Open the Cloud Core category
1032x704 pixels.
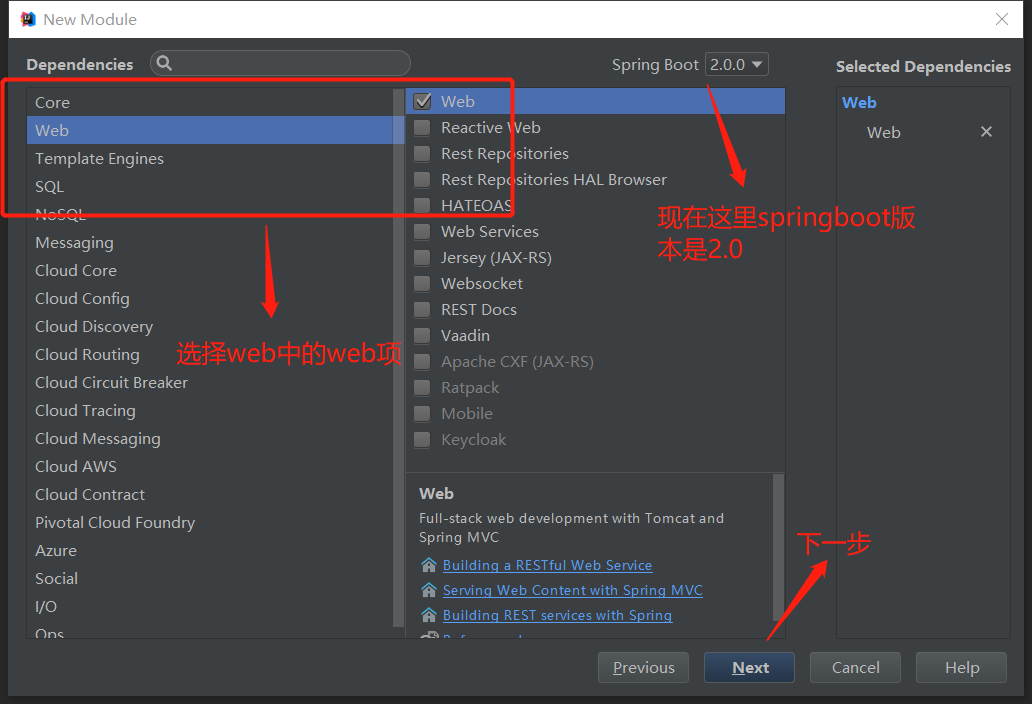point(209,270)
